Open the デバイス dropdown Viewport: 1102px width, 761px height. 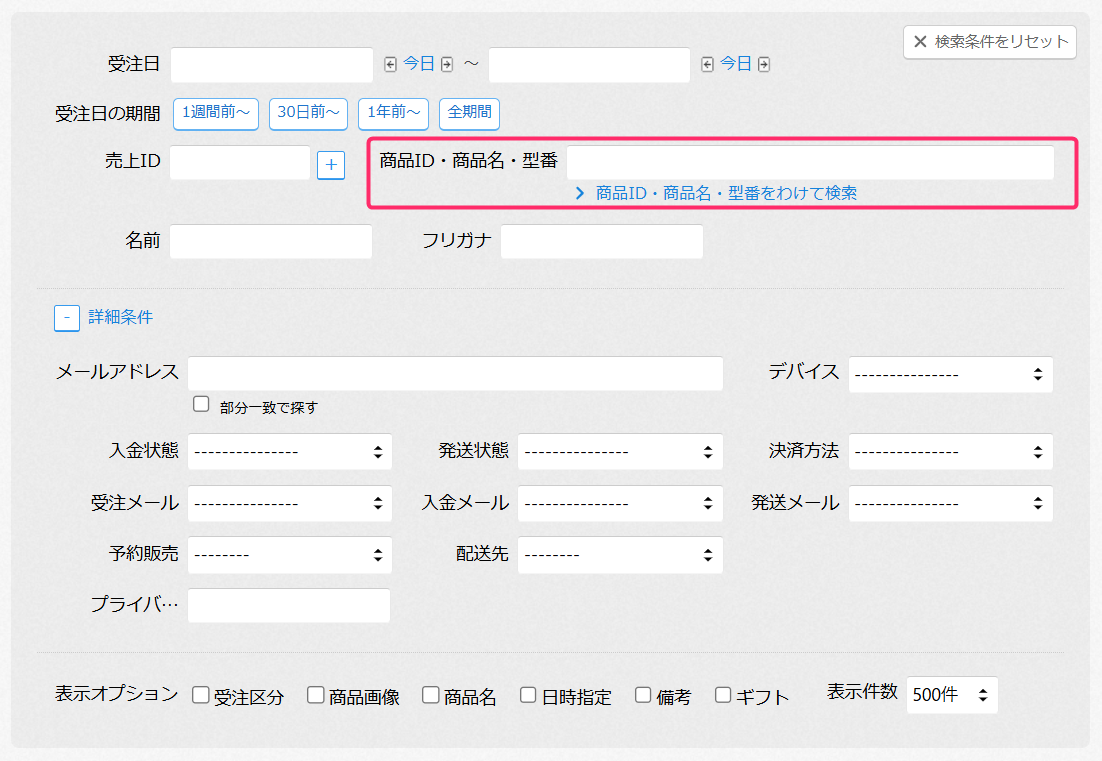point(950,375)
